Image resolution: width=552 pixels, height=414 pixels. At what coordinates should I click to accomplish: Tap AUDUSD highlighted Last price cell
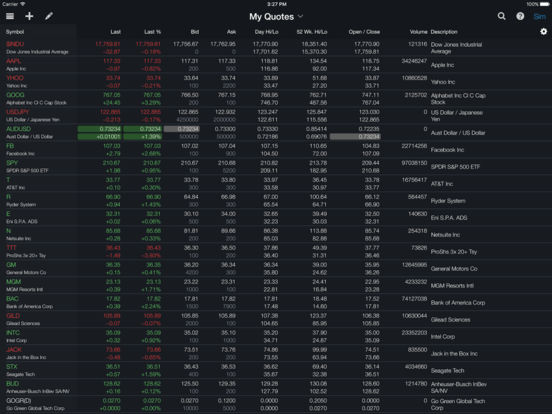point(100,129)
